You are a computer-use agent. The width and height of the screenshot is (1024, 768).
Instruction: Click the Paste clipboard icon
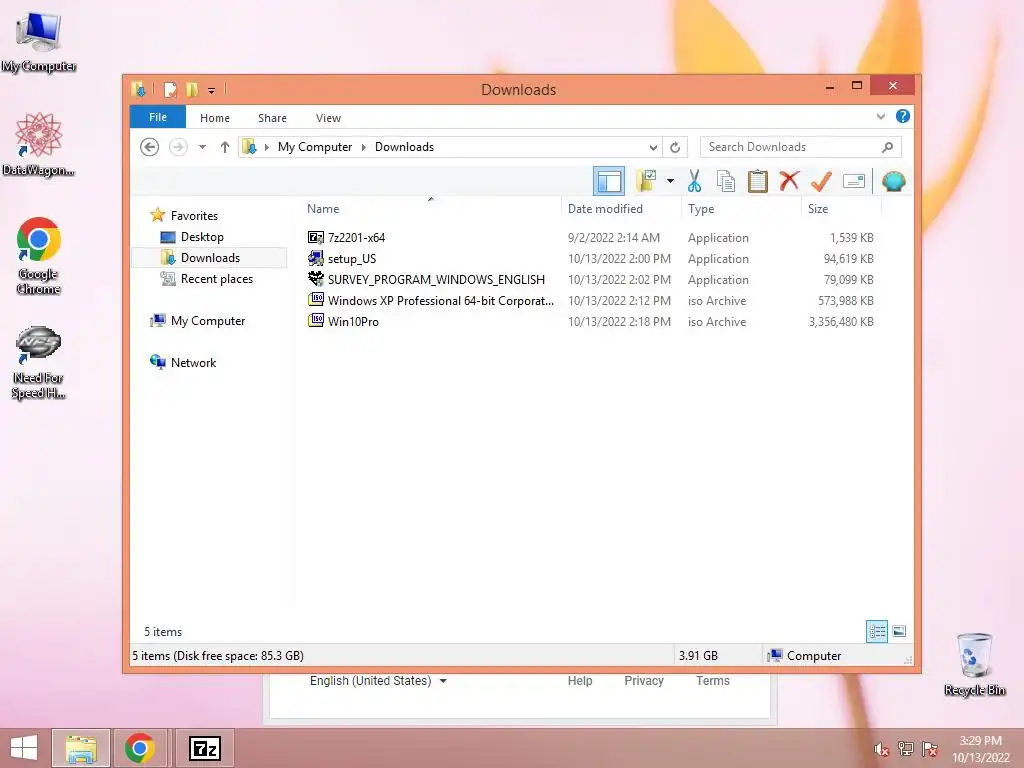pos(758,181)
